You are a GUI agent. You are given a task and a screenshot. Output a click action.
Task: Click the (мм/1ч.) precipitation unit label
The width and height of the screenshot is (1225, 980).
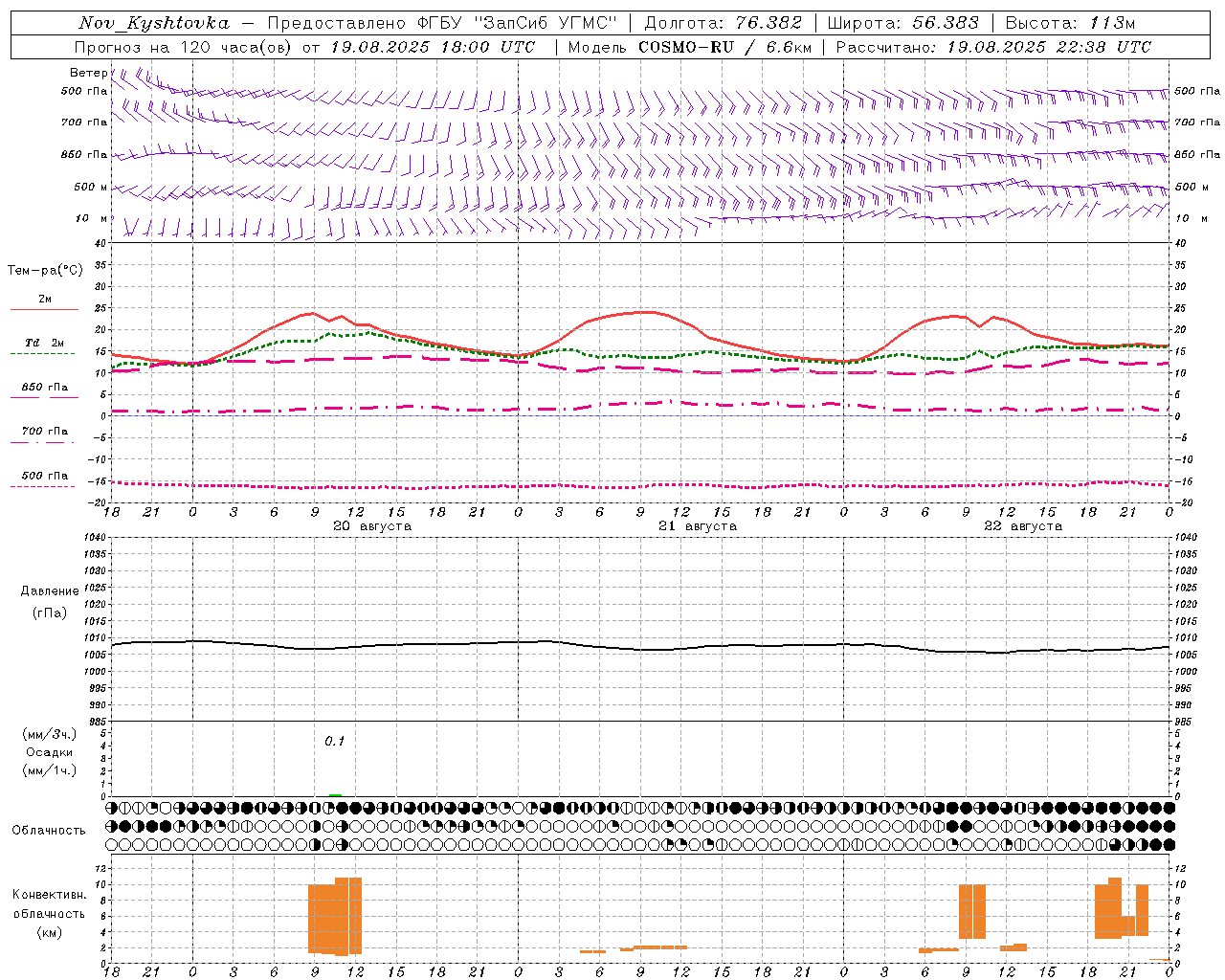(x=50, y=770)
